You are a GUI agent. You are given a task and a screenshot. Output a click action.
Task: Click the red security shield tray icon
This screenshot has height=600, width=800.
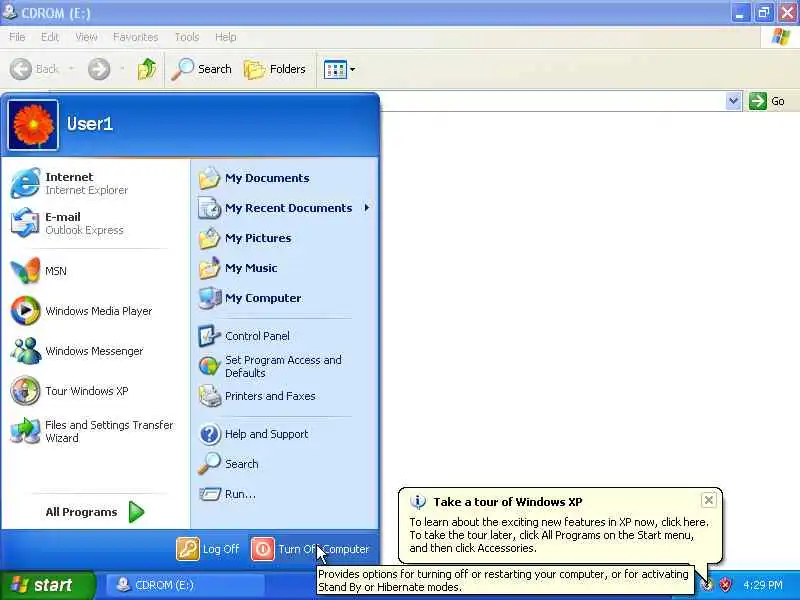tap(725, 585)
